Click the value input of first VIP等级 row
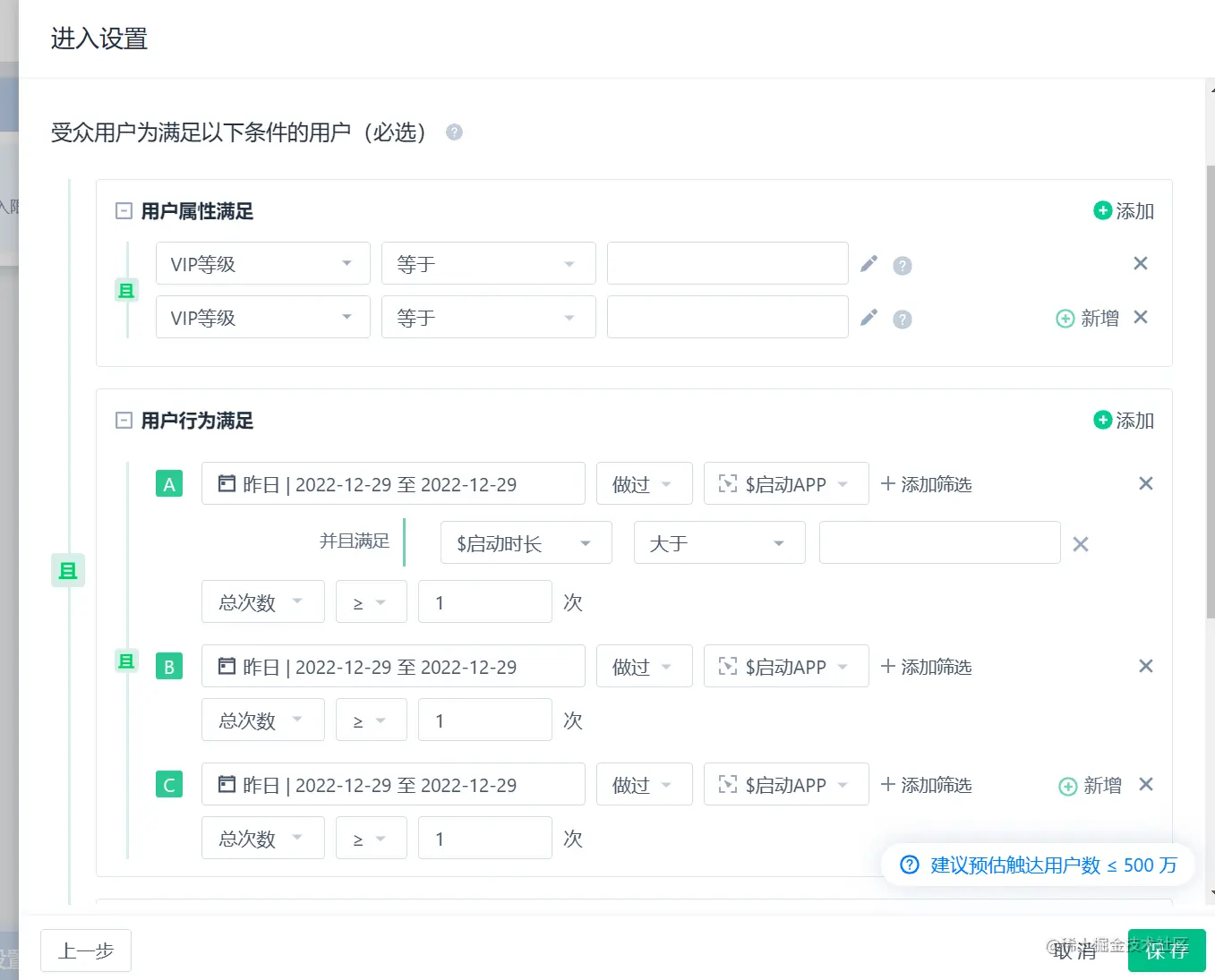The width and height of the screenshot is (1215, 980). click(x=727, y=264)
